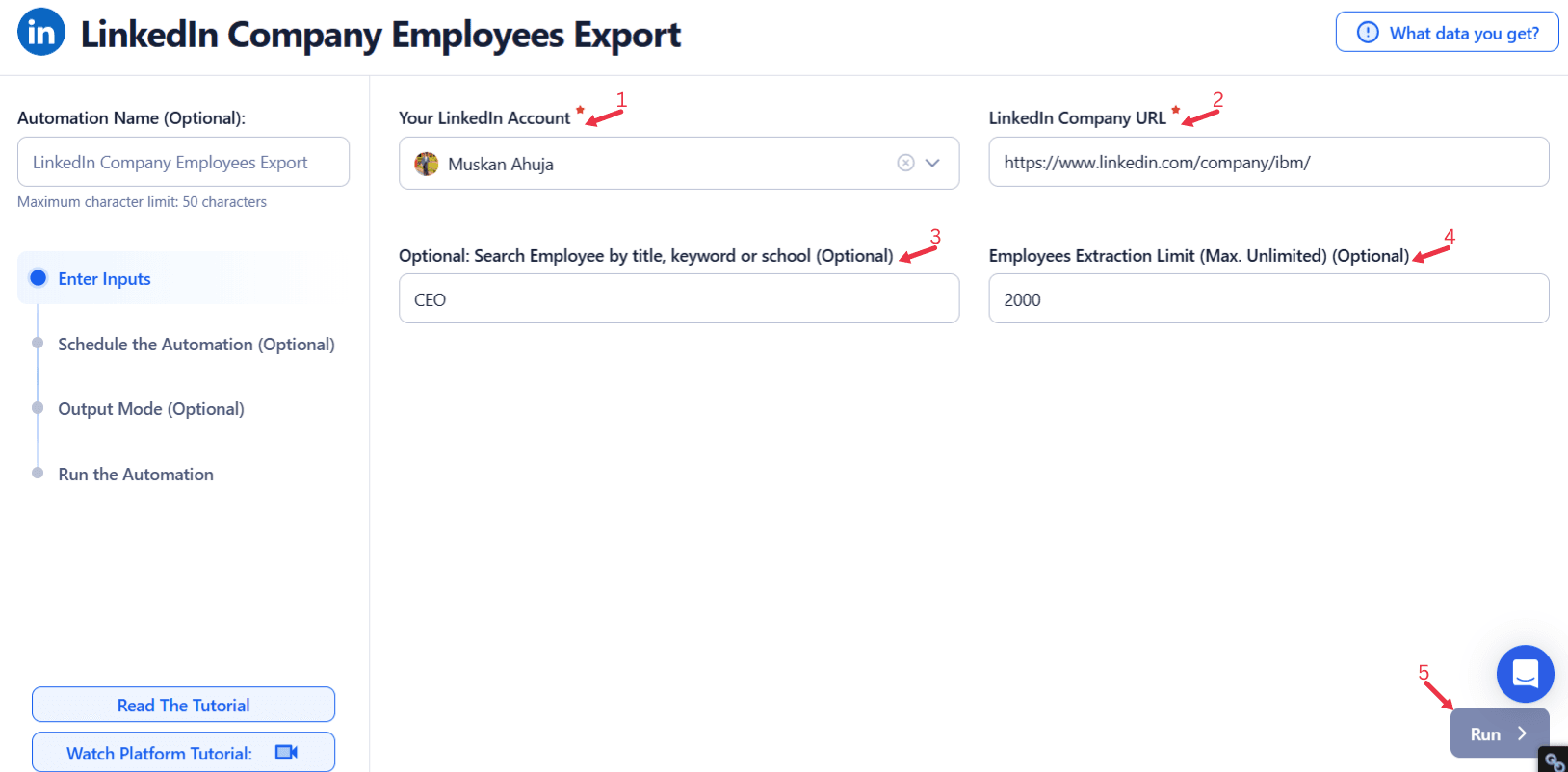The image size is (1568, 772).
Task: Go to Schedule the Automation step
Action: [x=196, y=345]
